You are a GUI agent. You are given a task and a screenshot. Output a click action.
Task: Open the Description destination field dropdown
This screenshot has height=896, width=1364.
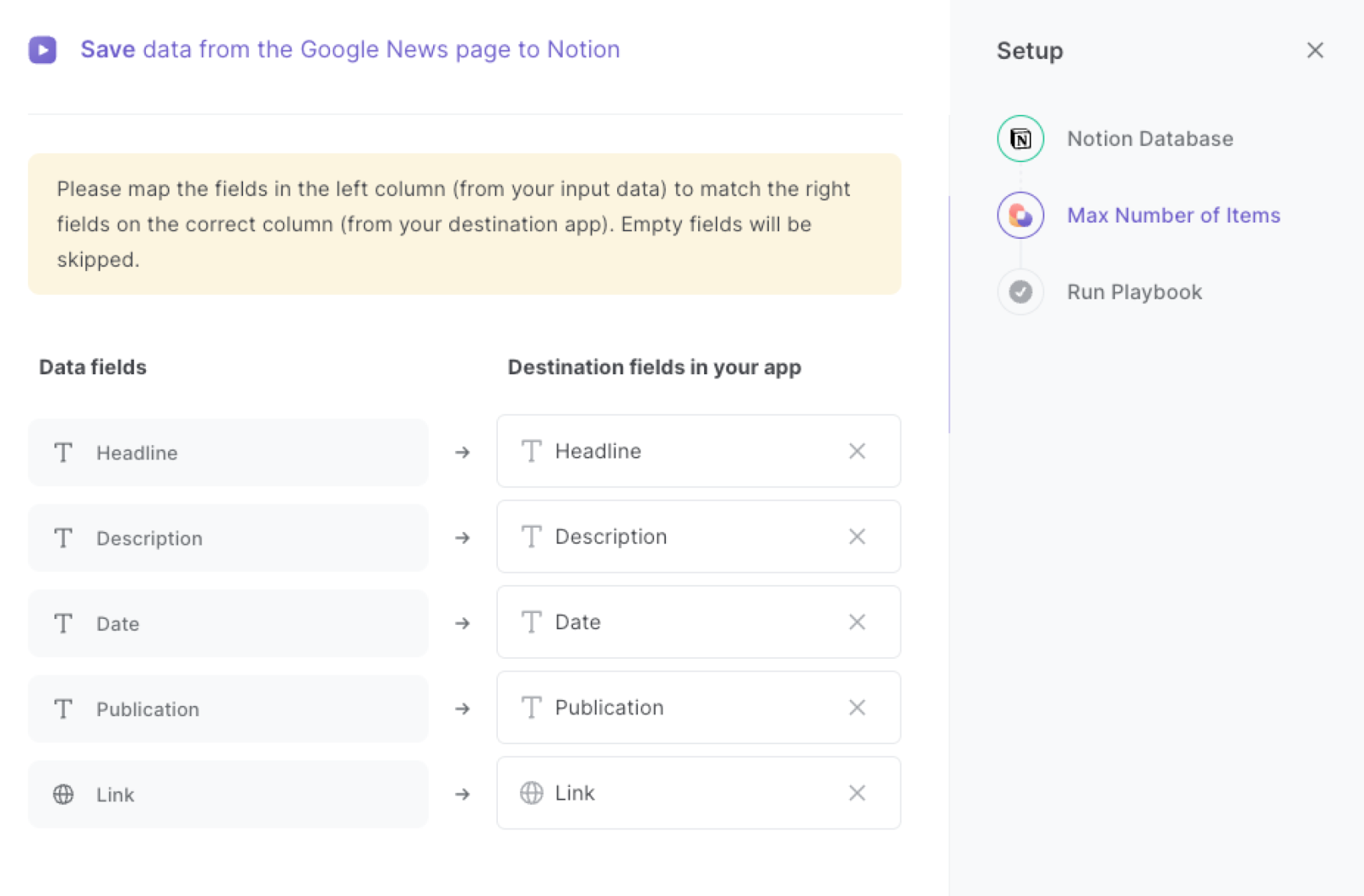pyautogui.click(x=699, y=536)
